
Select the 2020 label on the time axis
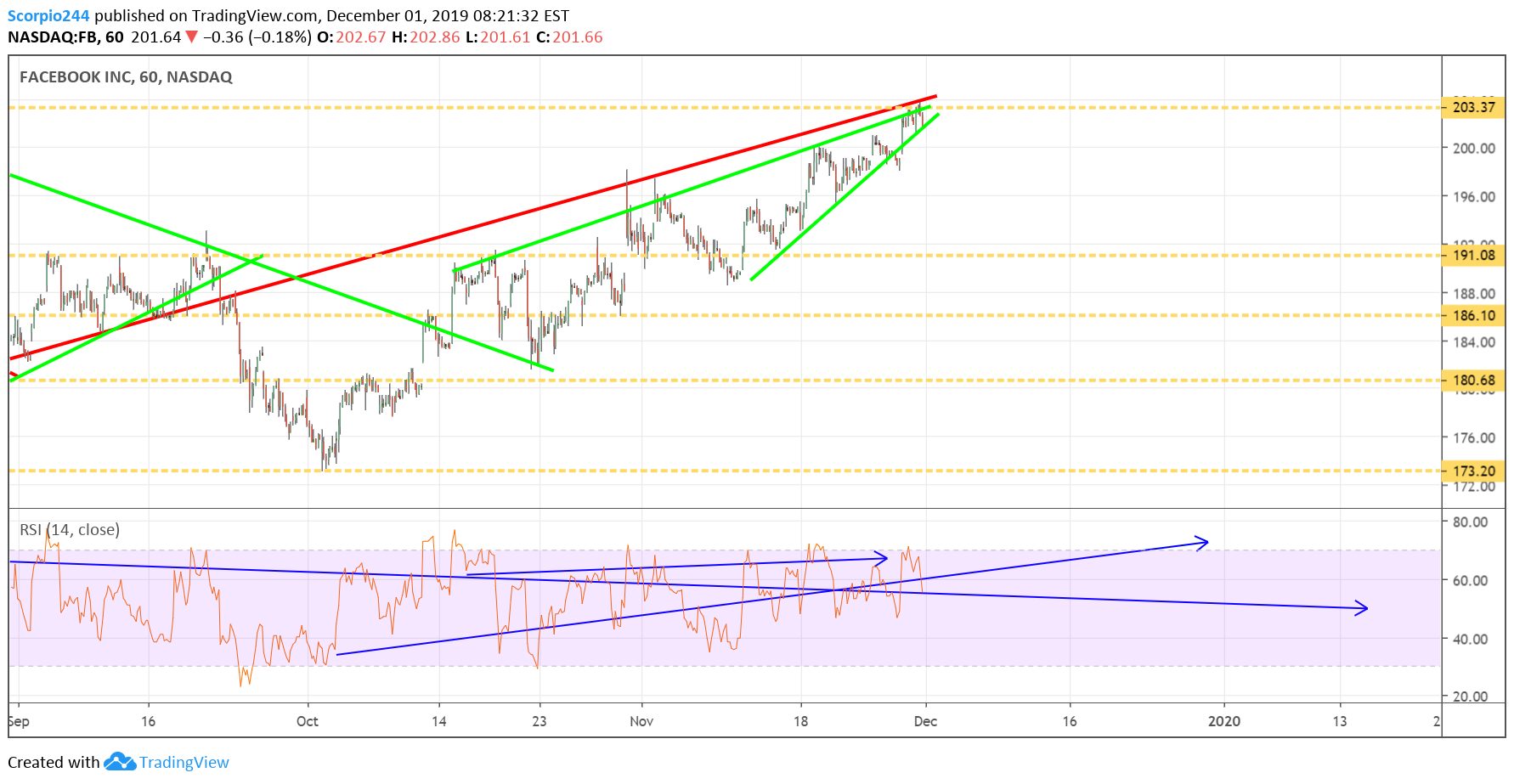coord(1224,721)
